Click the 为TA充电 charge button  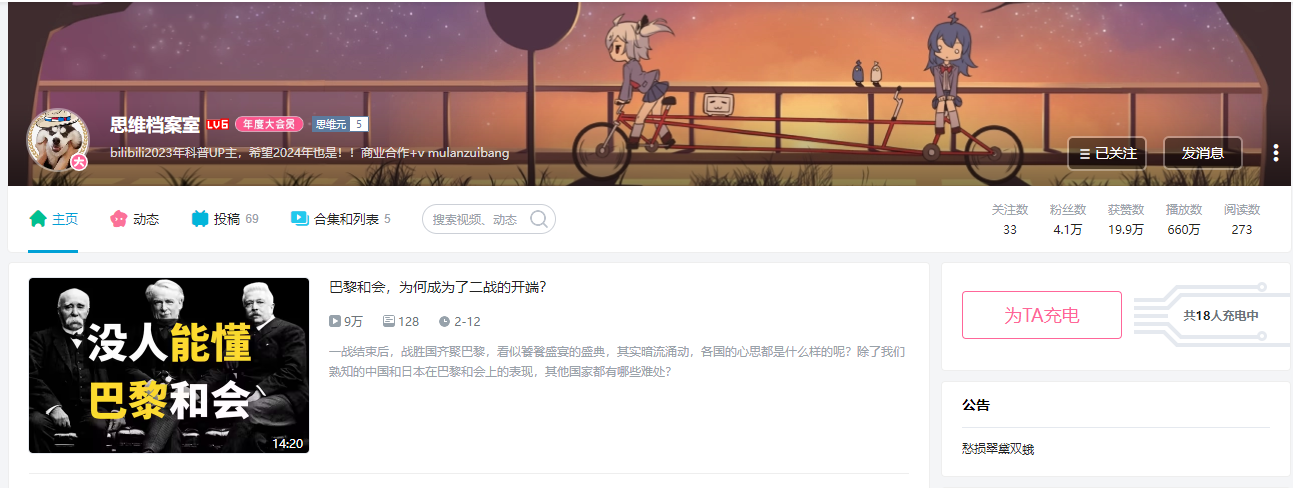pyautogui.click(x=1042, y=315)
